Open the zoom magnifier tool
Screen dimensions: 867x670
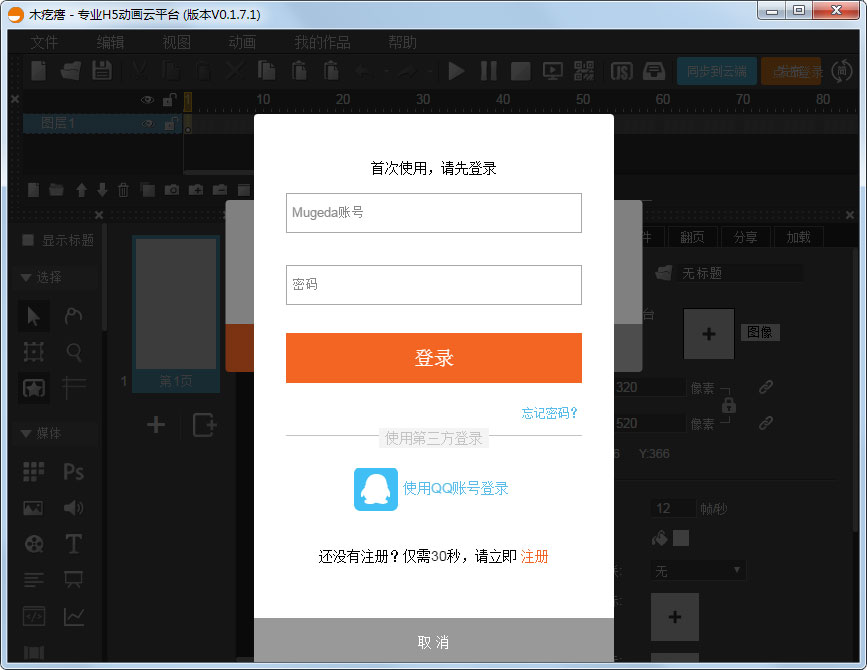[74, 351]
